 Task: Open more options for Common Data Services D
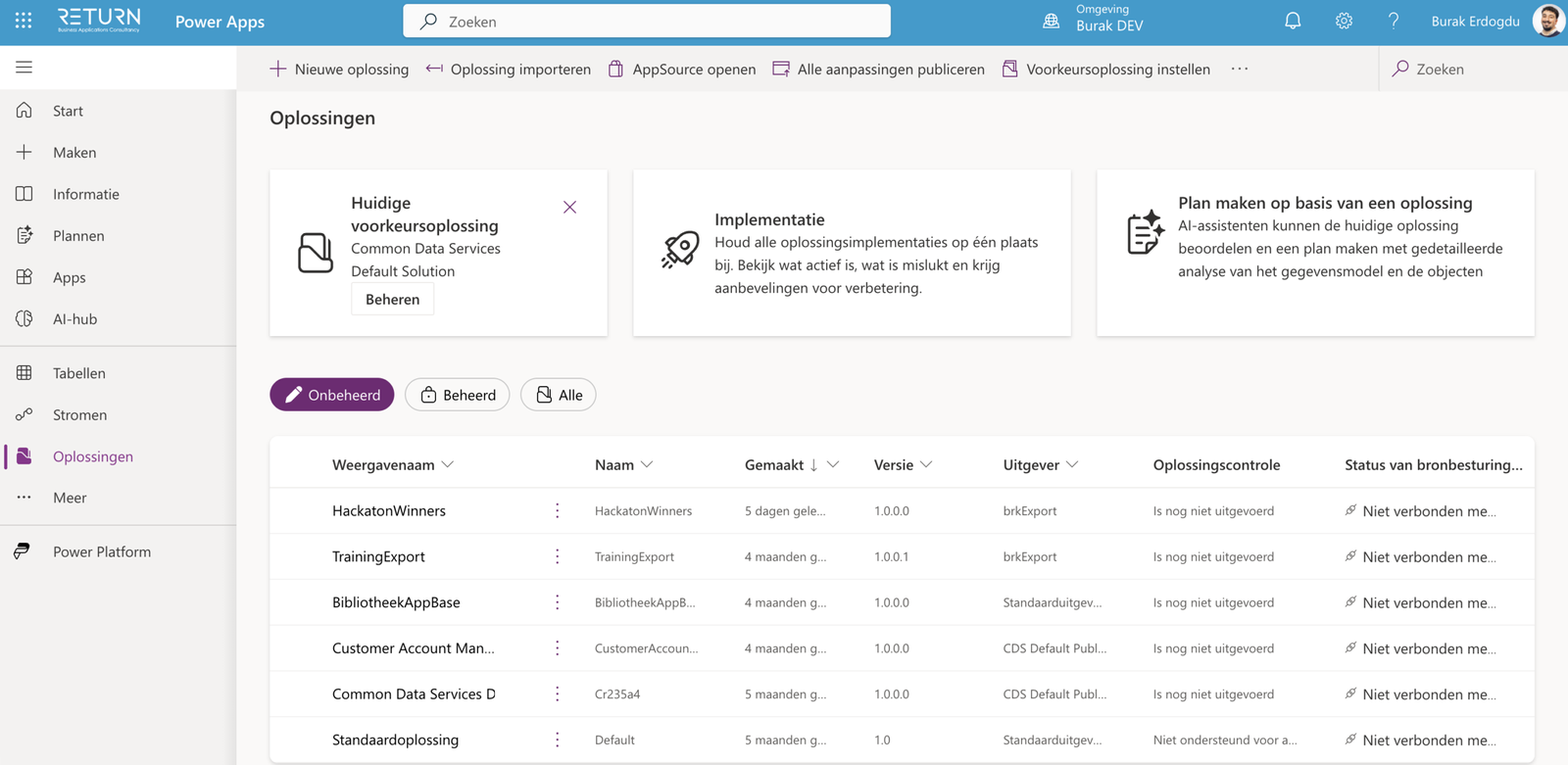coord(558,693)
